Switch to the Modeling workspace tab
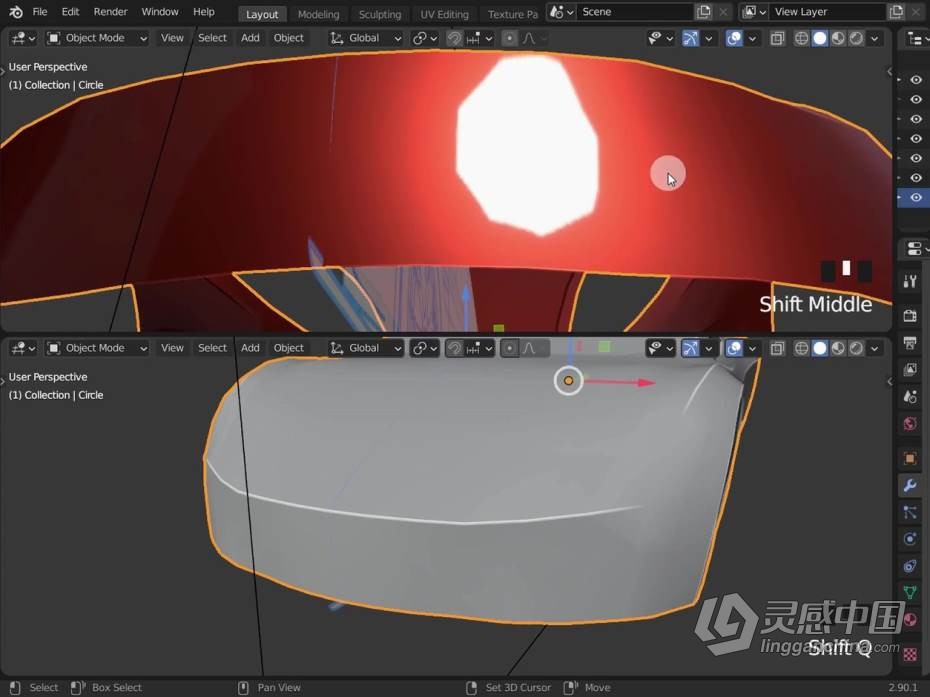The width and height of the screenshot is (930, 697). (x=319, y=14)
